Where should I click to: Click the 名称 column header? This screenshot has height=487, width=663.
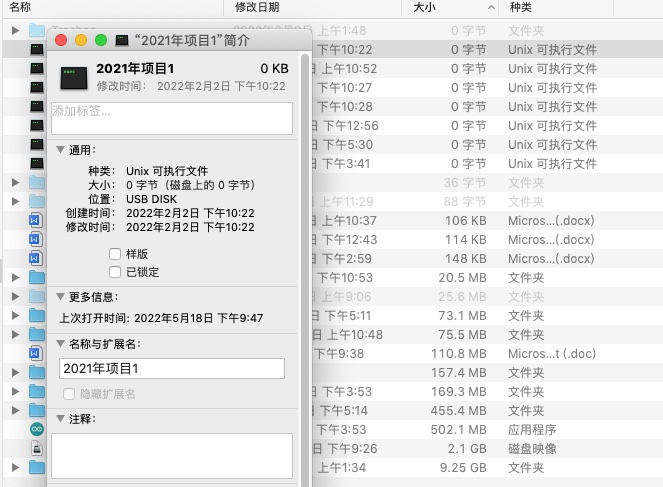pyautogui.click(x=20, y=7)
